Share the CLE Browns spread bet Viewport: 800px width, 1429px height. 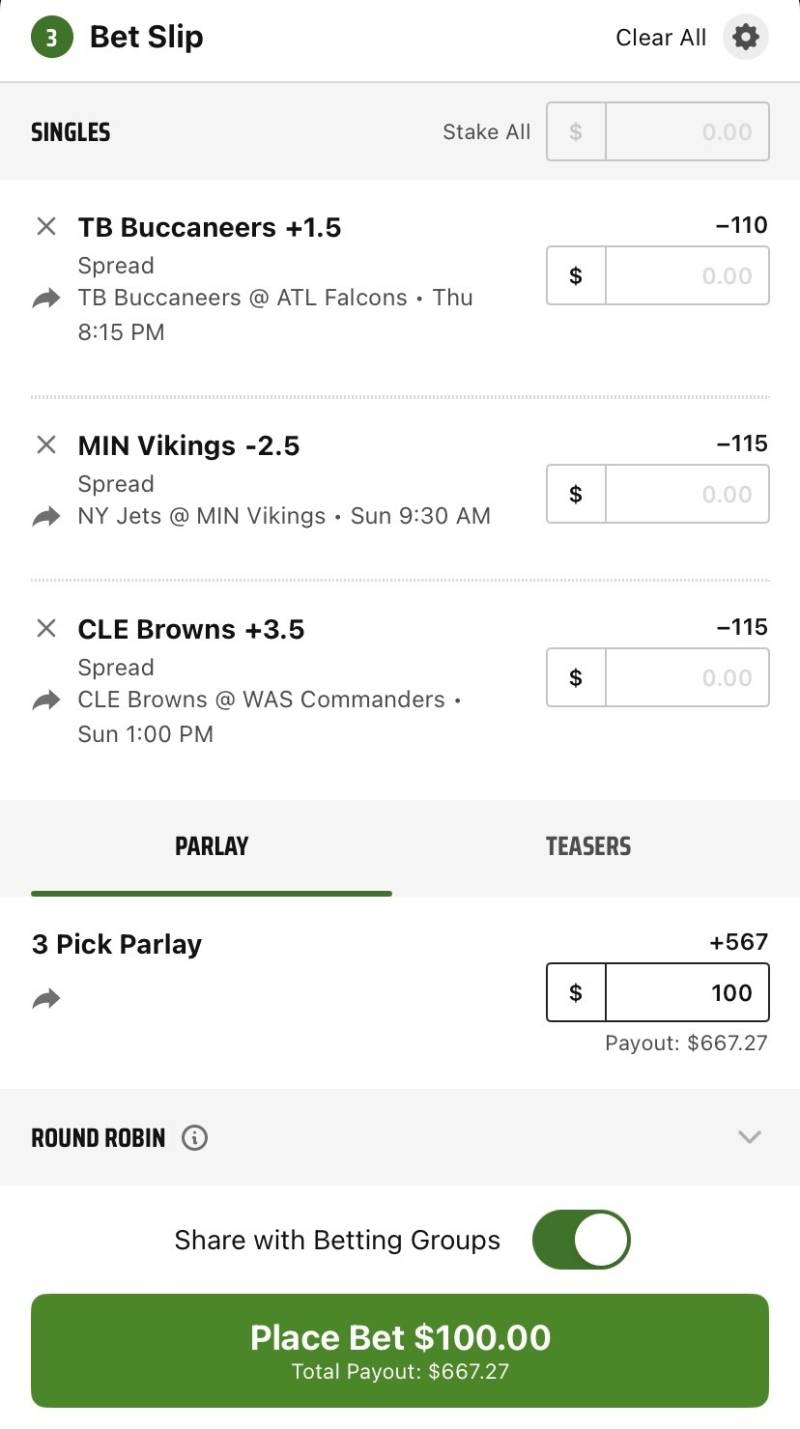(46, 700)
